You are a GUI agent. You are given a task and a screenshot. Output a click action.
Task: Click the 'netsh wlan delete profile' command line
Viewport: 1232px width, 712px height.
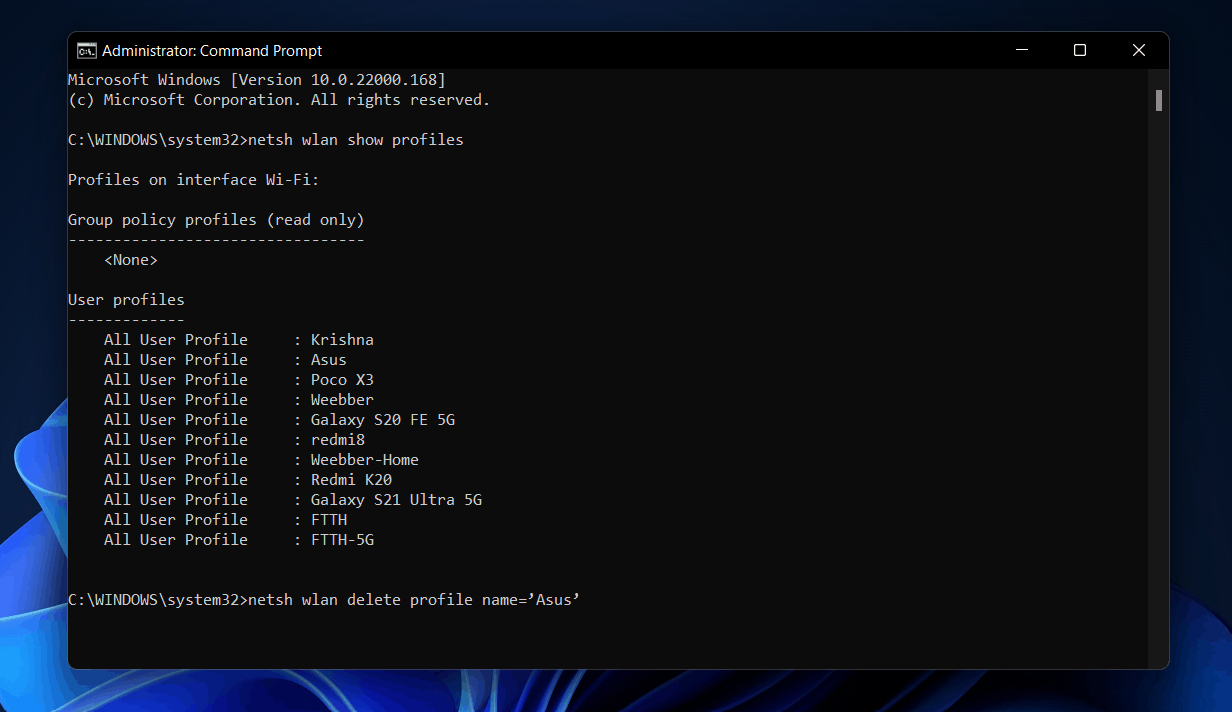click(x=413, y=600)
